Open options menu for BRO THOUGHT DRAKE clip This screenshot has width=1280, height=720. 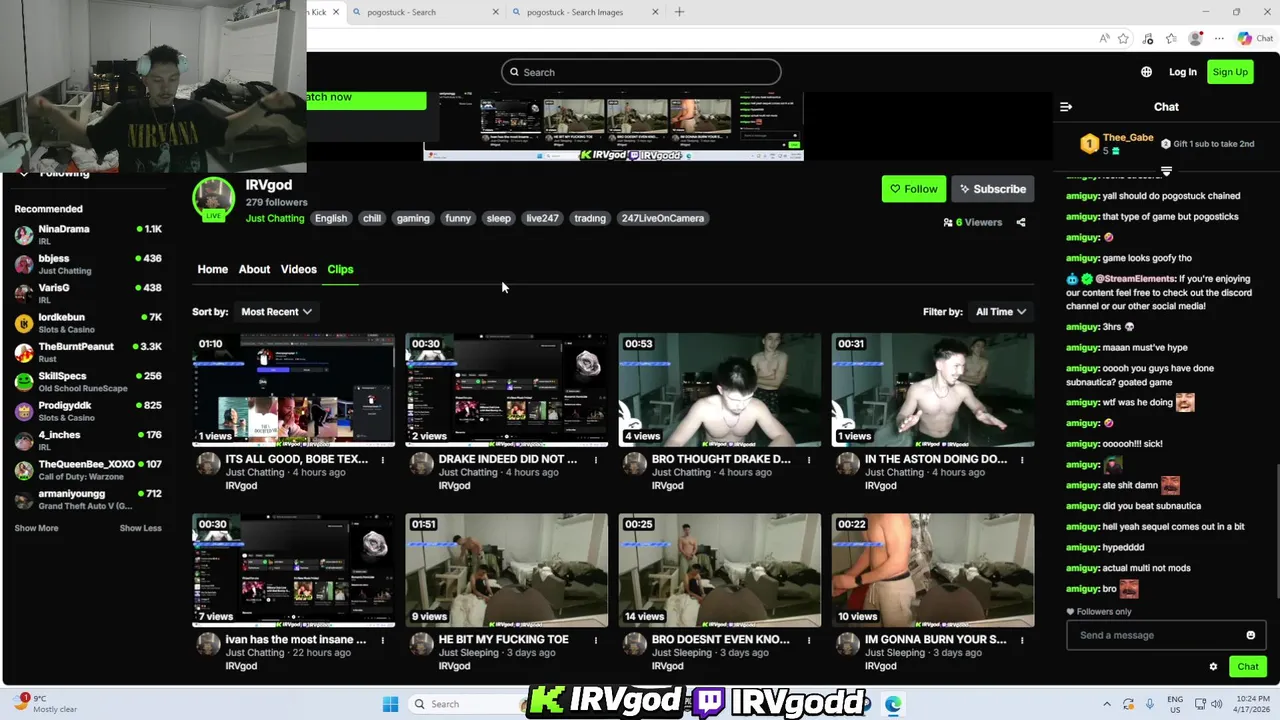pos(808,460)
